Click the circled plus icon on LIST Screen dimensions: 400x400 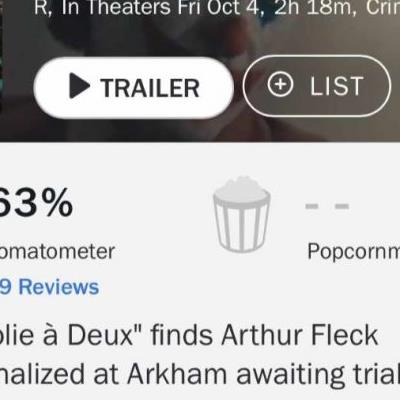click(x=280, y=84)
